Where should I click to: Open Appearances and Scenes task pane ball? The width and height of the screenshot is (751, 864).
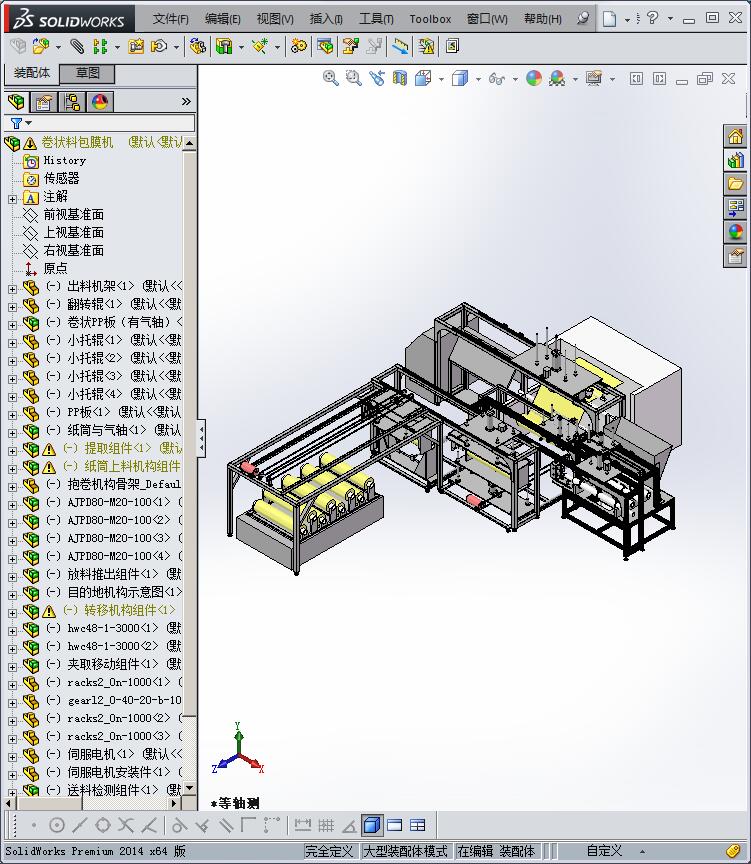pos(736,231)
